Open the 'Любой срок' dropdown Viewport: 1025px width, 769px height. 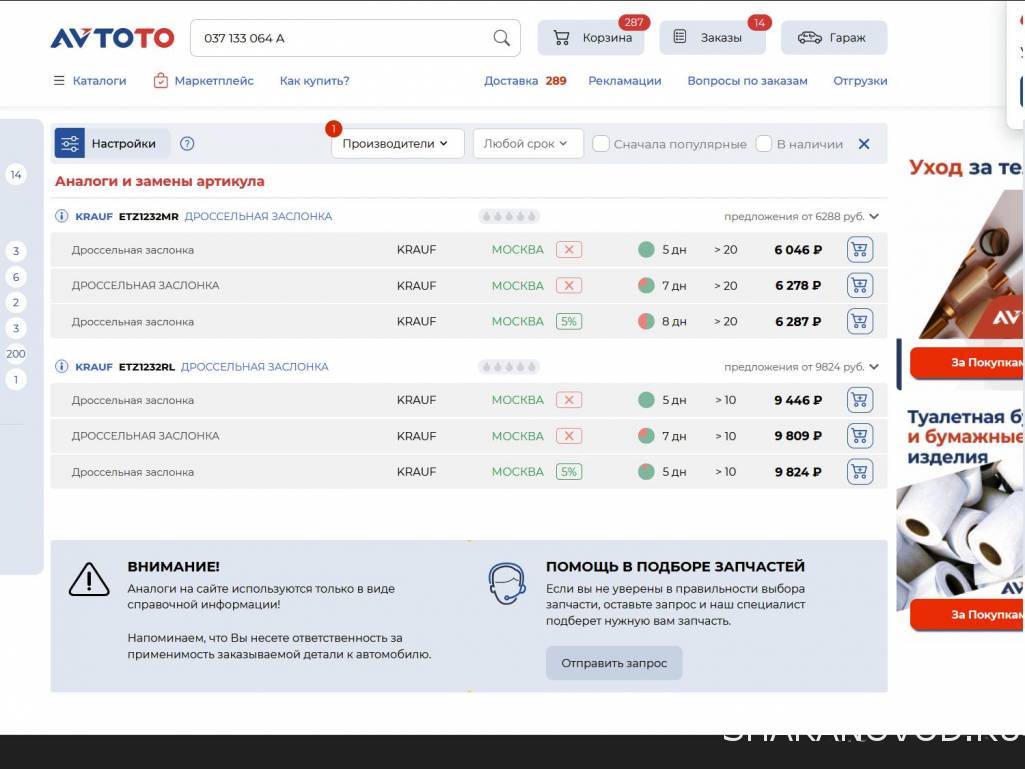(527, 144)
